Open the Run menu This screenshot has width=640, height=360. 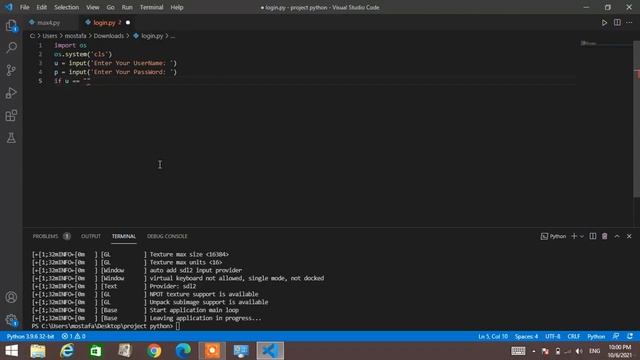coord(127,7)
